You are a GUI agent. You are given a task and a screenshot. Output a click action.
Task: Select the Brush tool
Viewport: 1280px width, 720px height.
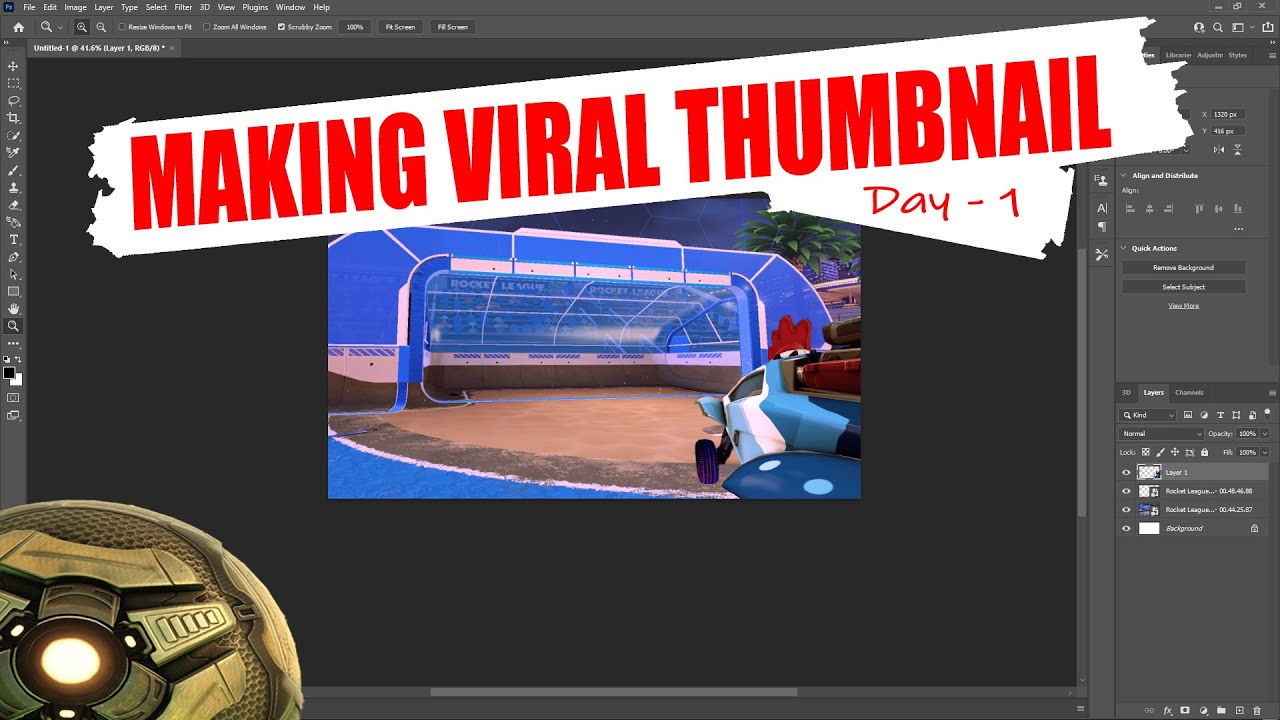(13, 170)
